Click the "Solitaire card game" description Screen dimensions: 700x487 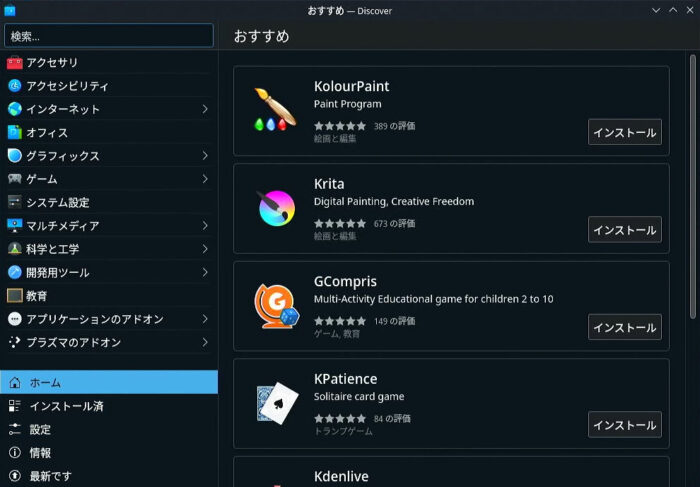point(359,397)
